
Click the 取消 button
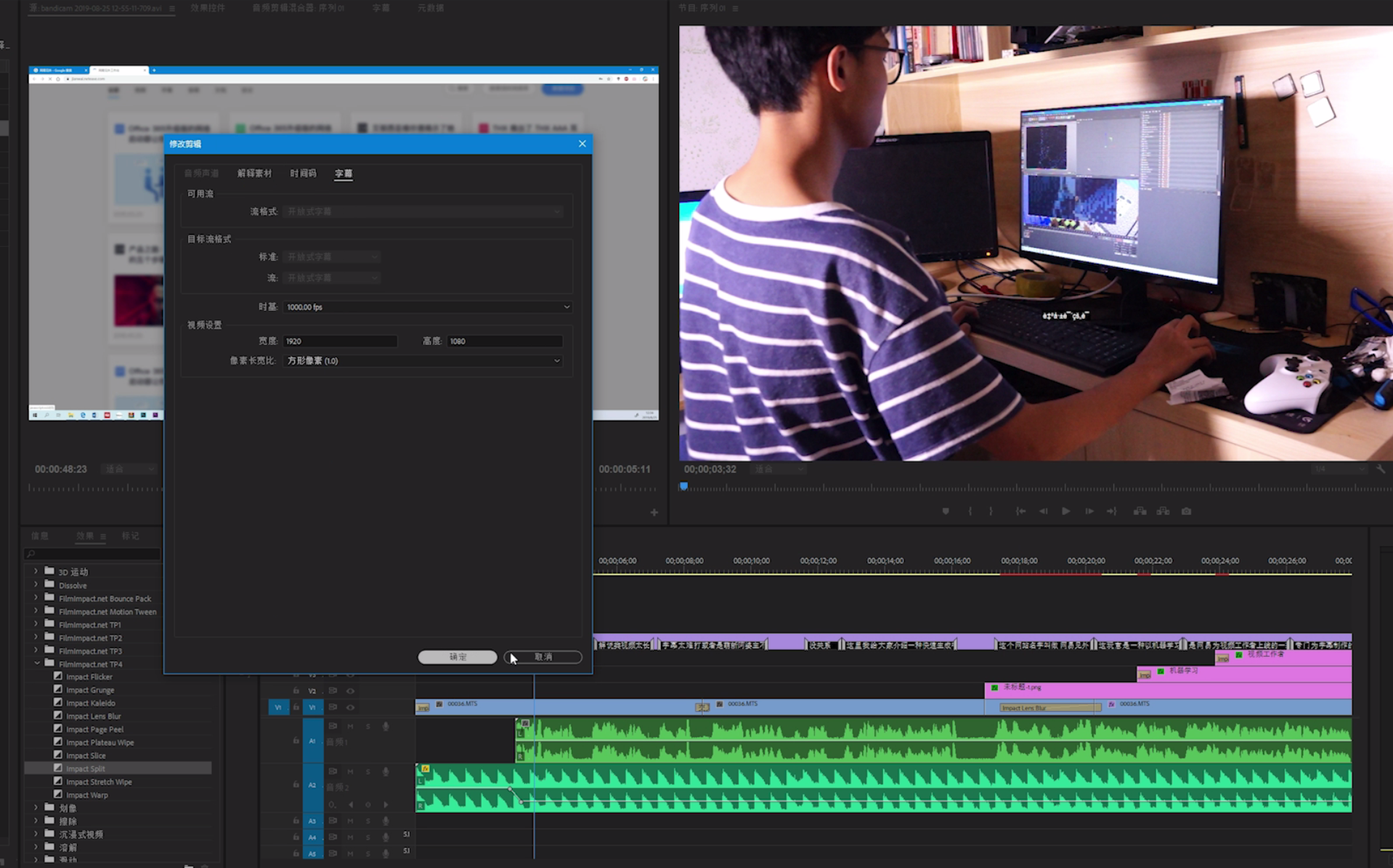click(x=543, y=657)
